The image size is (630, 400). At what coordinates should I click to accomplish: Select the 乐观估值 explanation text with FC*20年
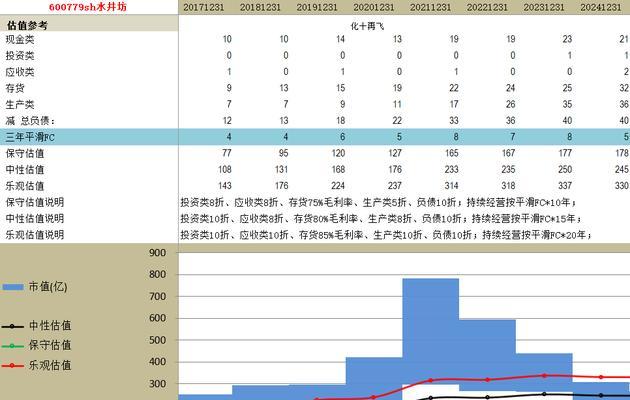pos(386,235)
